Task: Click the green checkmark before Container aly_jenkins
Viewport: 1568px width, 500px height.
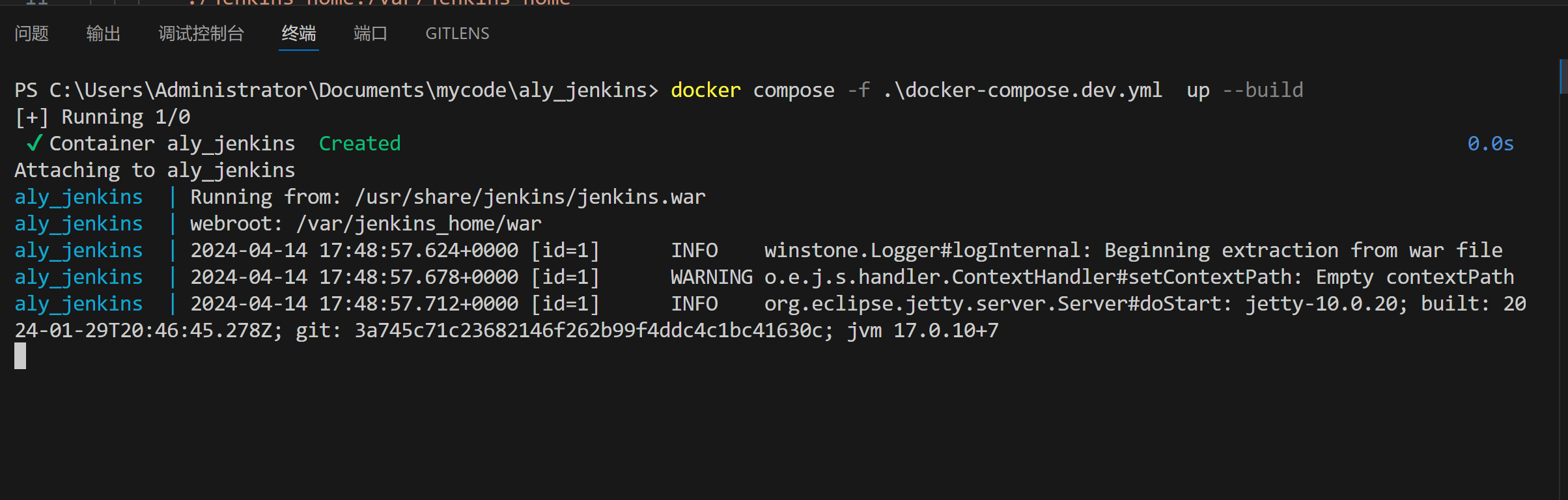Action: pos(35,143)
